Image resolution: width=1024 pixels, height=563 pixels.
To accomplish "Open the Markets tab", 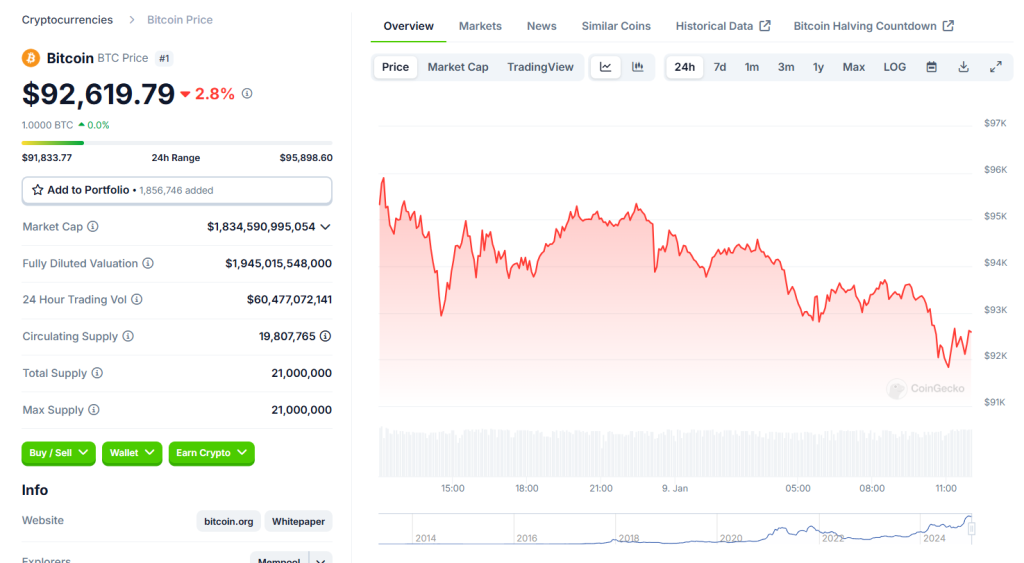I will [x=480, y=26].
